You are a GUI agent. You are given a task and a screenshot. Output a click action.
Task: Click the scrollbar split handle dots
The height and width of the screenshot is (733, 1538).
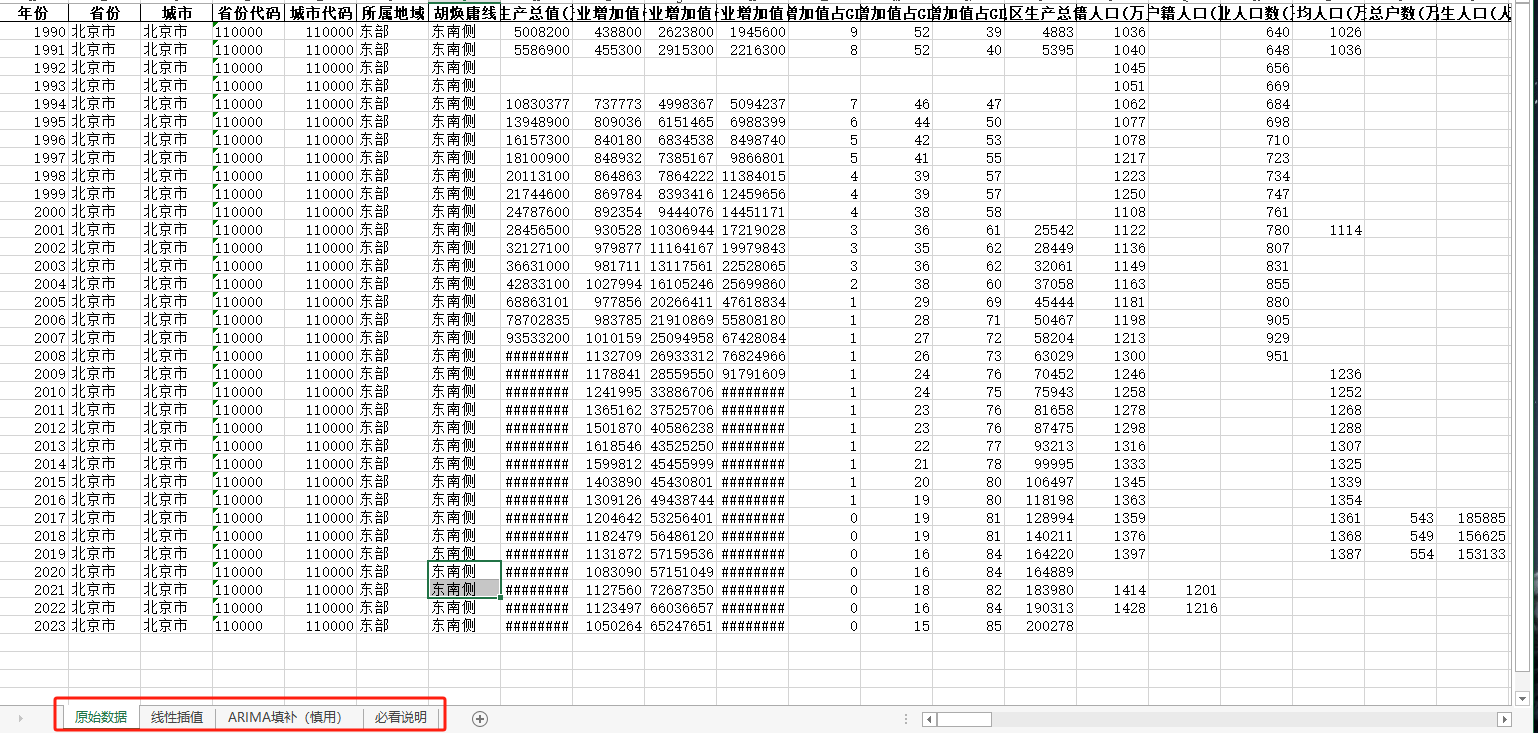(906, 719)
